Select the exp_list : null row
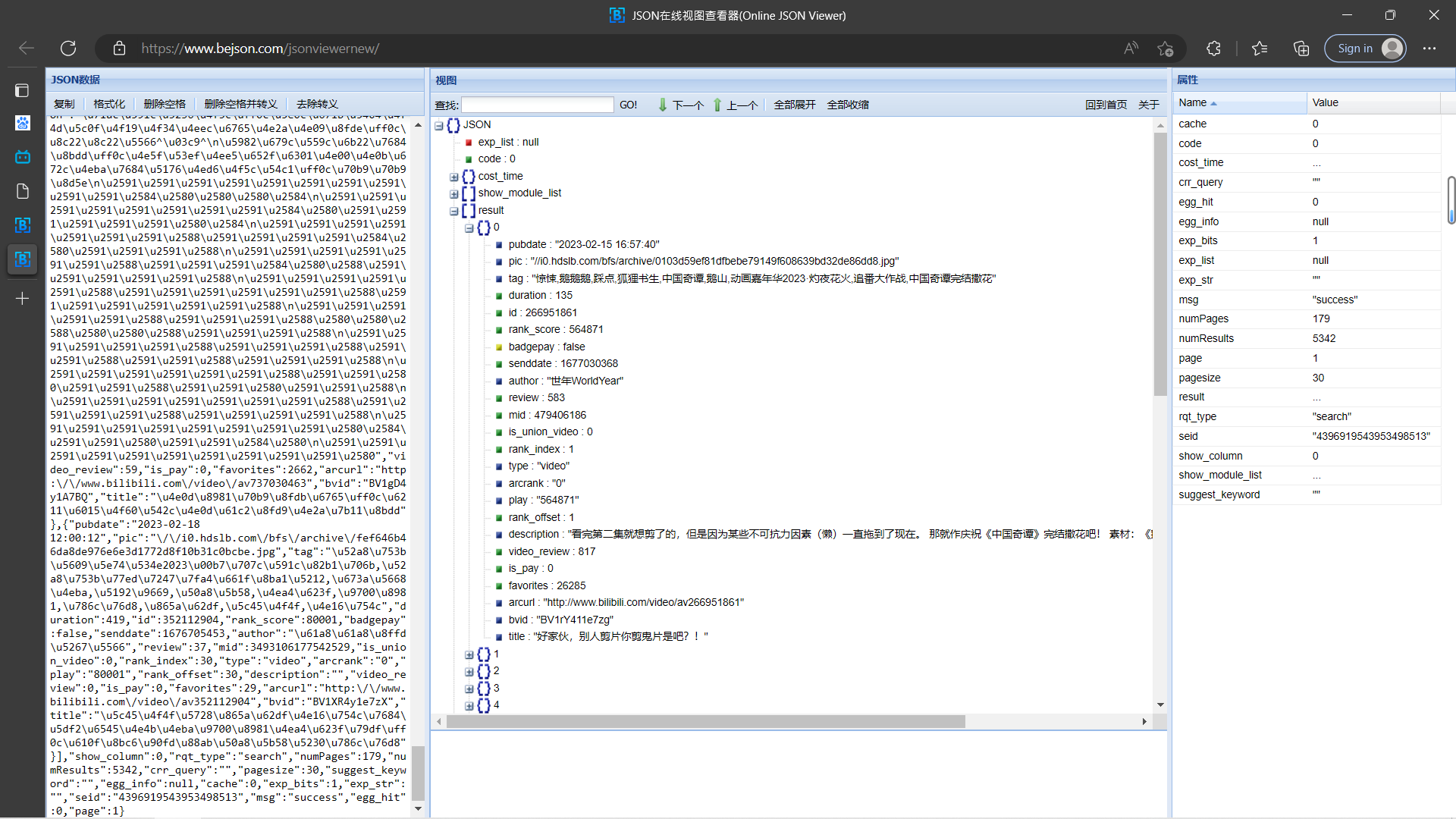Image resolution: width=1456 pixels, height=819 pixels. 508,143
